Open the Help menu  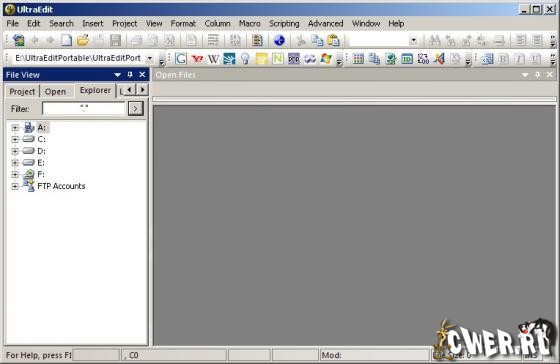pyautogui.click(x=396, y=24)
